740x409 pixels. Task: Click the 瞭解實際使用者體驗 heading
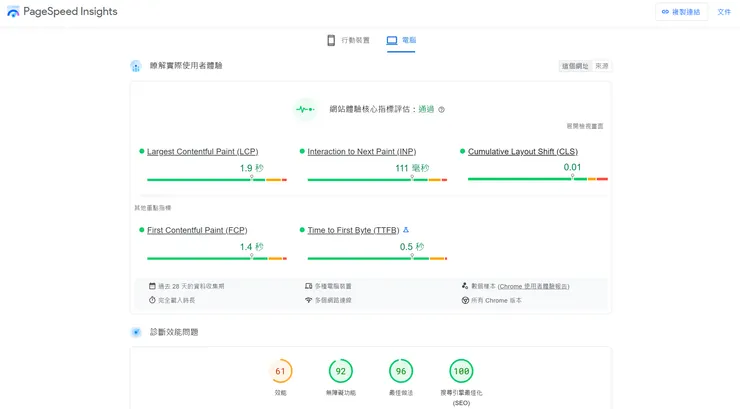coord(186,66)
